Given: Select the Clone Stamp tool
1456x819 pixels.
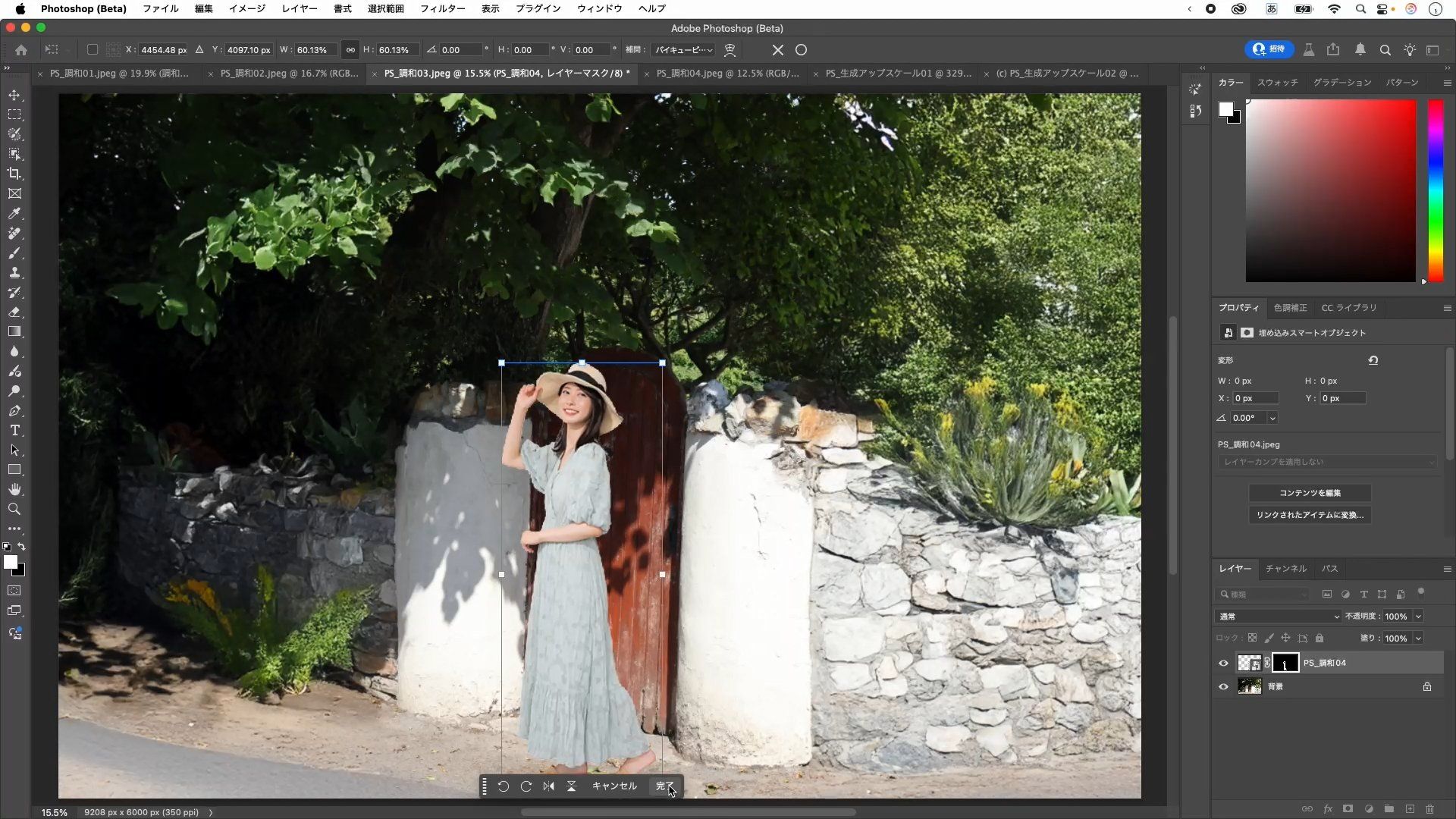Looking at the screenshot, I should click(x=14, y=273).
